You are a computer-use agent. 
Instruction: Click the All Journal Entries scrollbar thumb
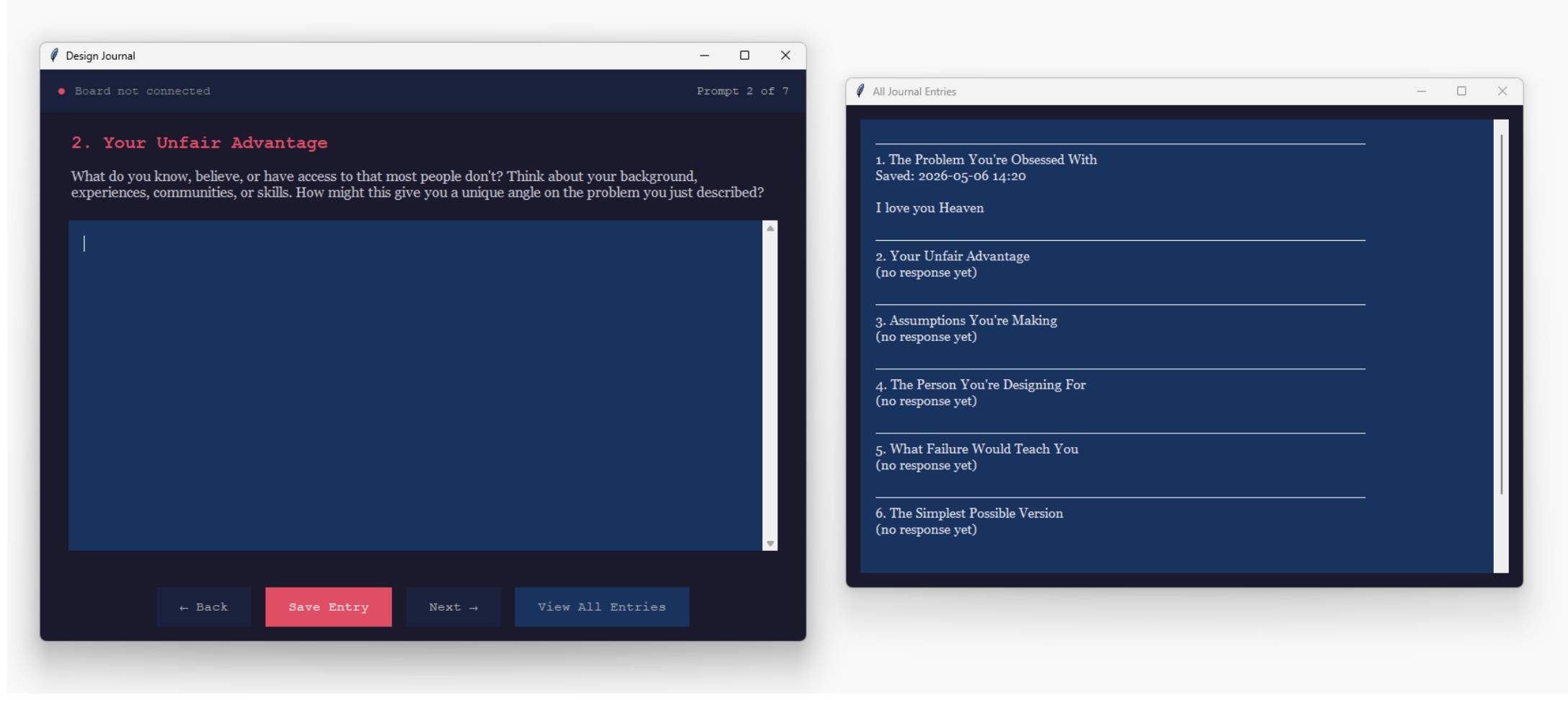tap(1502, 314)
